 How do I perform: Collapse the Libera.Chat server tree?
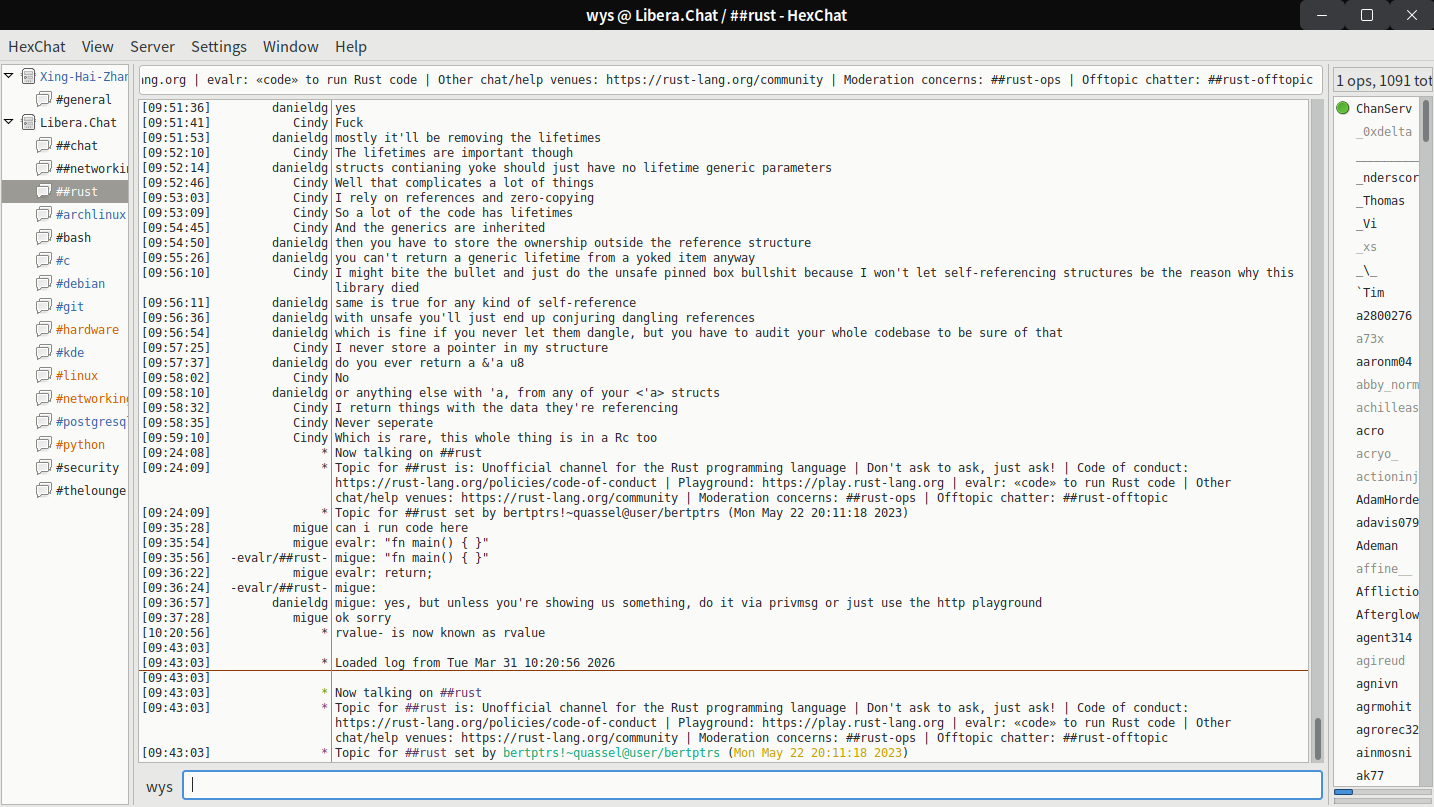pos(9,122)
